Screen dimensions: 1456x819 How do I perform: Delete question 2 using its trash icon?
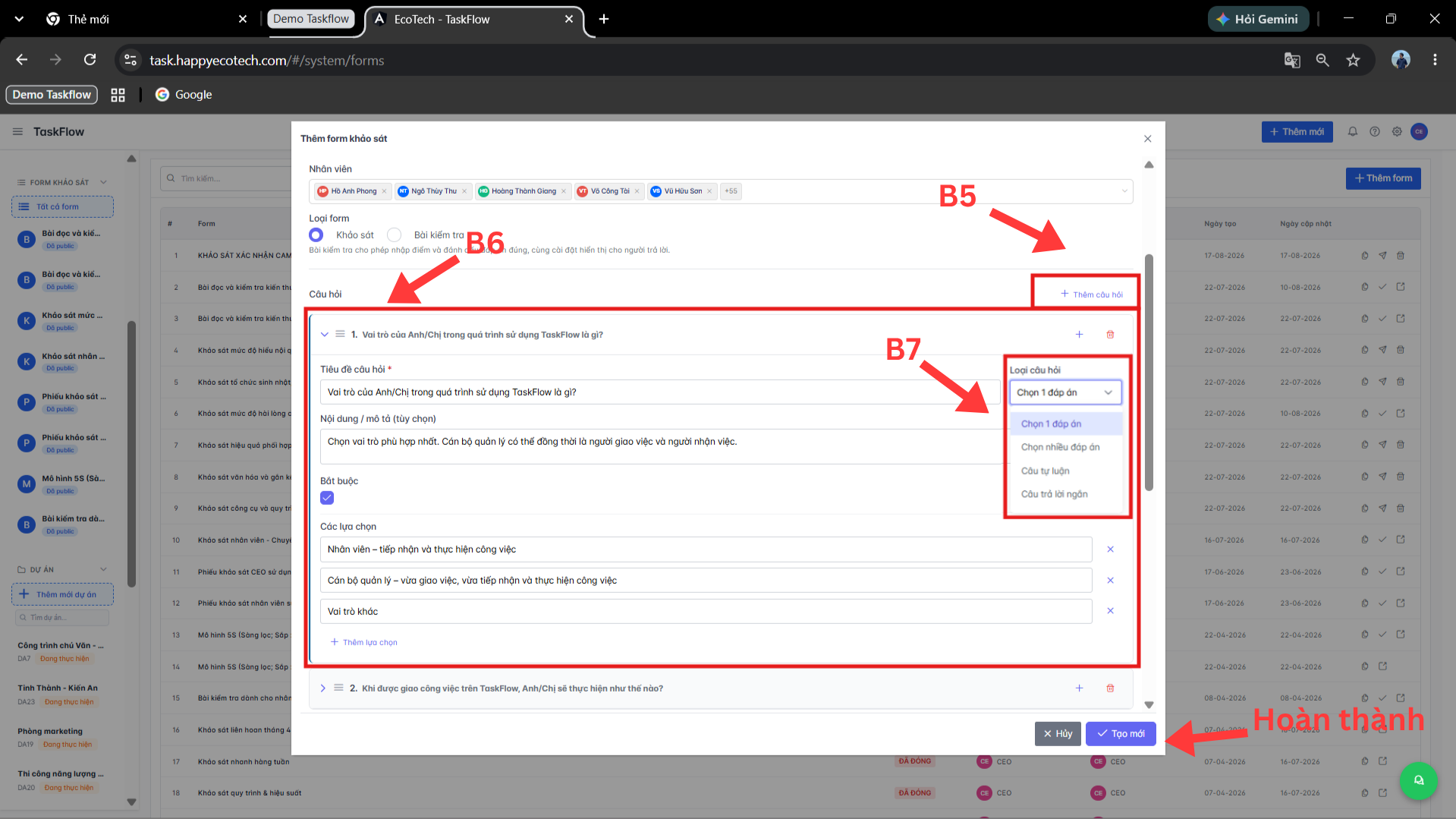[x=1110, y=688]
